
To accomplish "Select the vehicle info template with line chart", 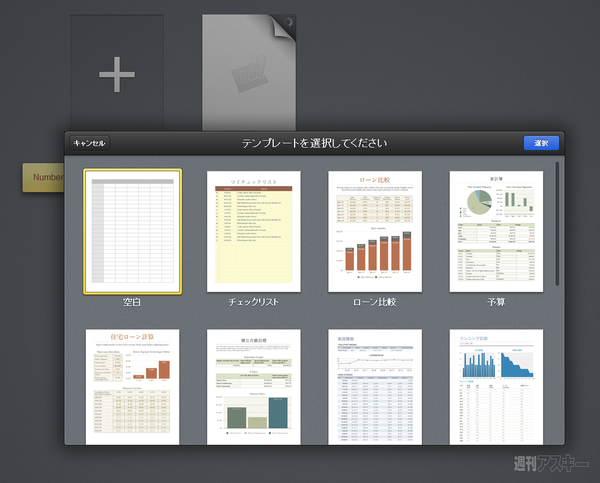I will tap(375, 387).
